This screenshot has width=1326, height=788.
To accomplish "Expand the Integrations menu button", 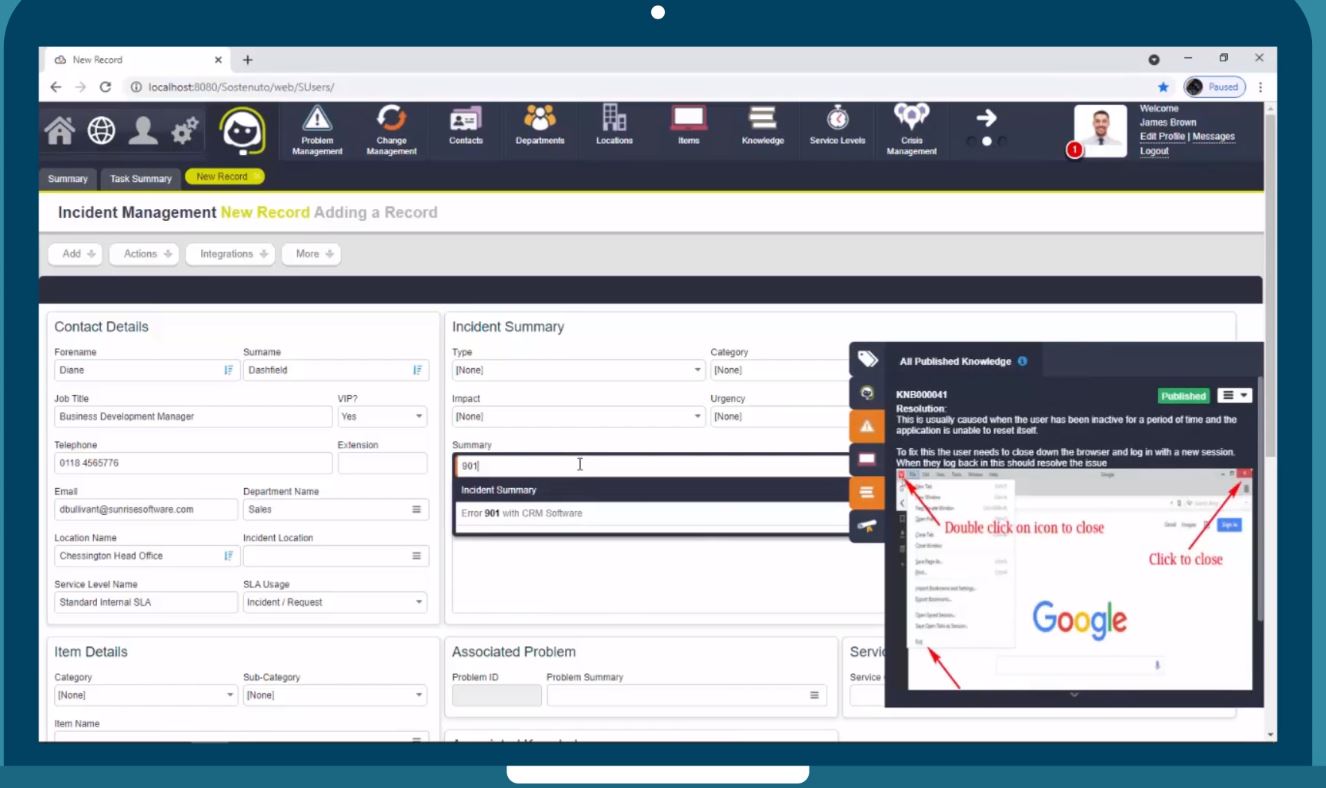I will 230,254.
